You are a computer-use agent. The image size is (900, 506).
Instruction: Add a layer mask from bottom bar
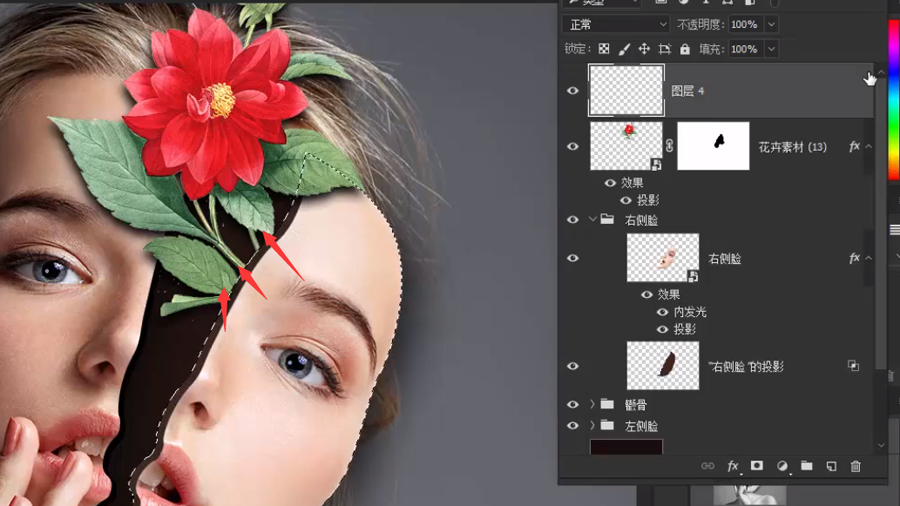pos(757,466)
